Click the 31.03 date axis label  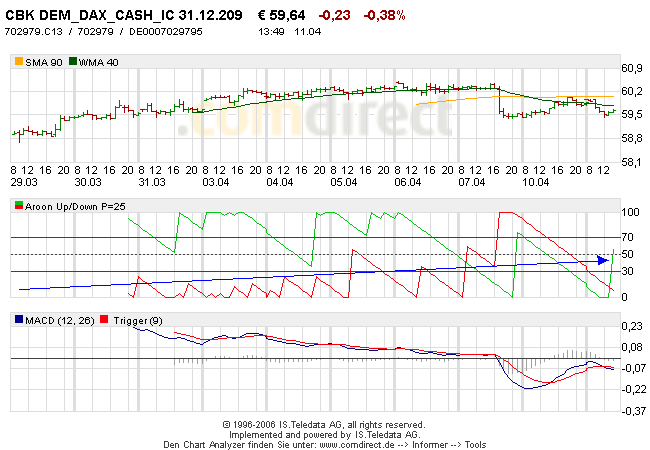click(x=152, y=182)
